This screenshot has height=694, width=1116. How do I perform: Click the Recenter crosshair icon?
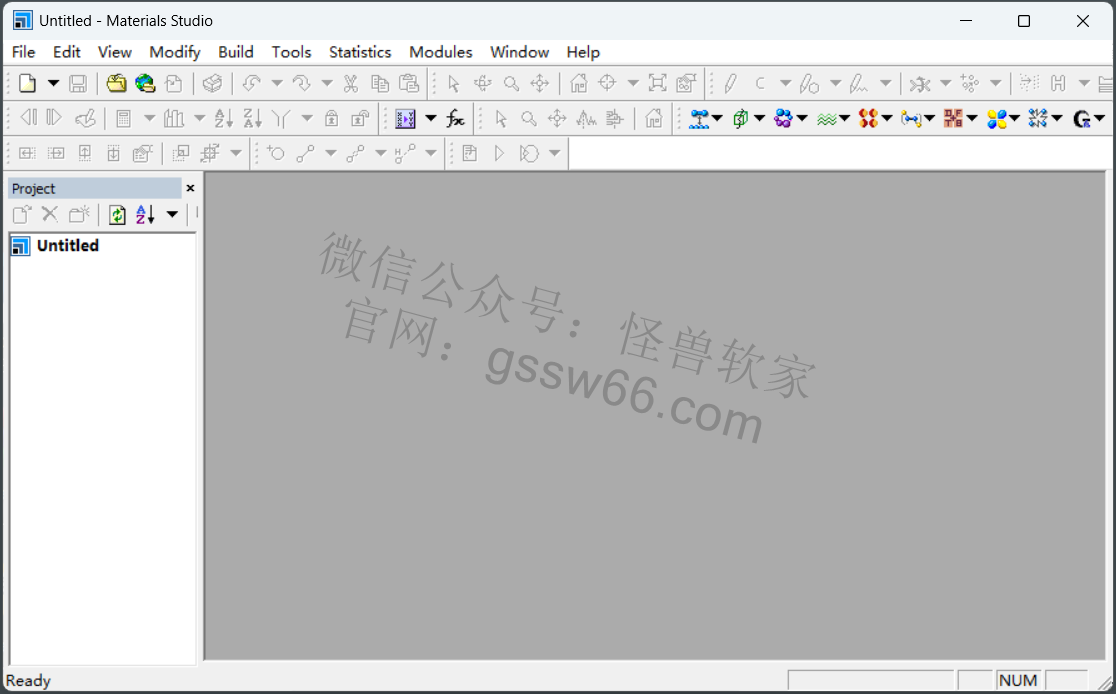607,83
